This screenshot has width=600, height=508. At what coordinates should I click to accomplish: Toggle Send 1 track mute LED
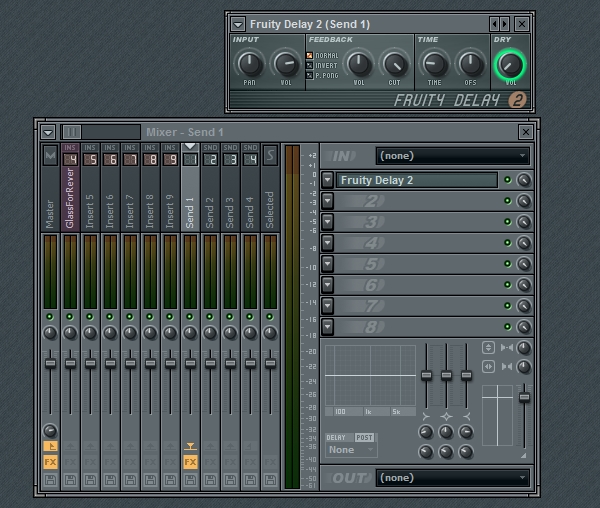pos(190,317)
